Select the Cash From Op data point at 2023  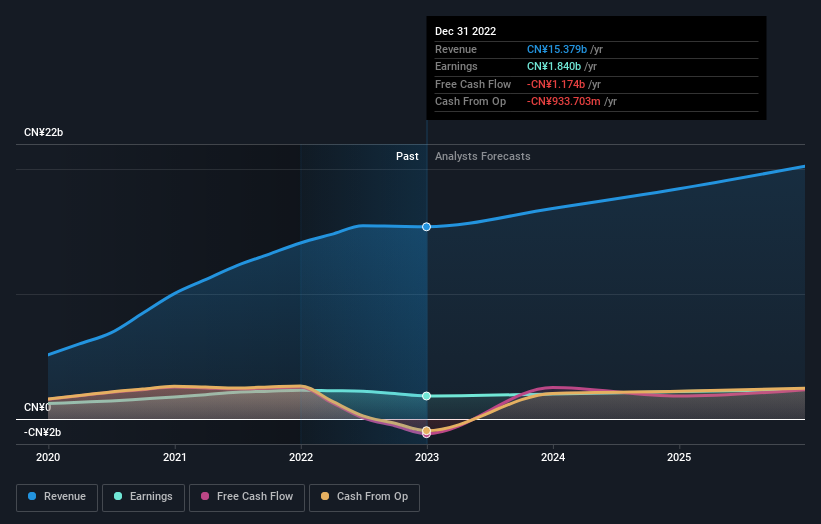[427, 430]
